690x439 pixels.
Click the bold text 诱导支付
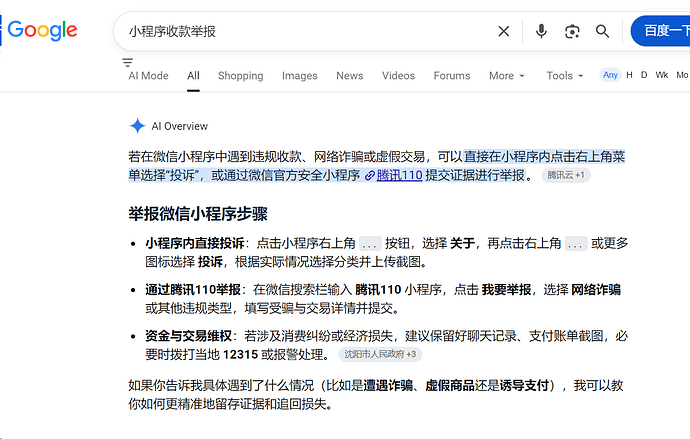click(x=524, y=386)
